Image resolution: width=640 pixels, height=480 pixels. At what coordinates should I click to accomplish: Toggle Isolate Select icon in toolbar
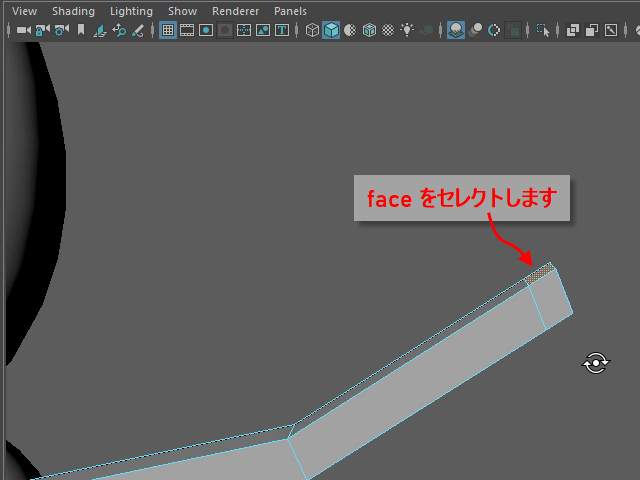tap(543, 30)
